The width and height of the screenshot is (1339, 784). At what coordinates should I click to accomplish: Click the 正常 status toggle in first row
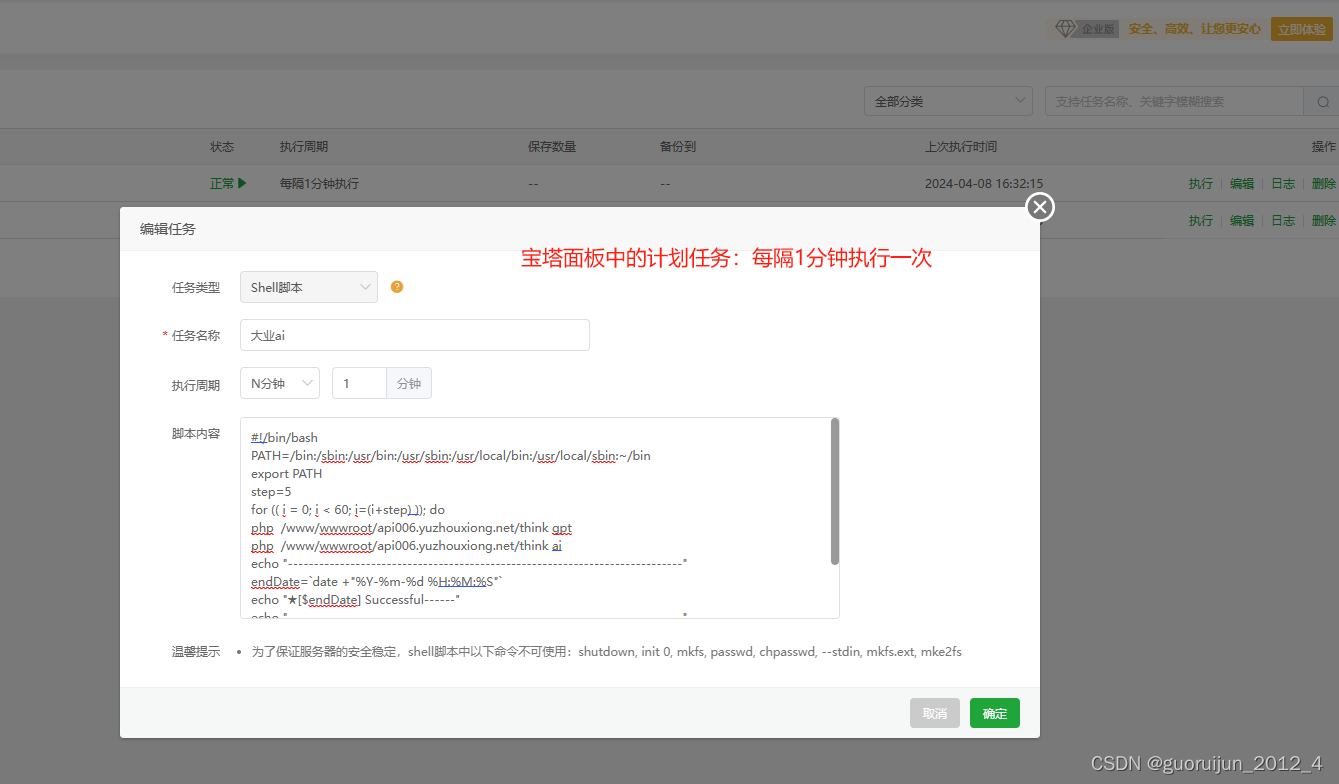(x=228, y=184)
